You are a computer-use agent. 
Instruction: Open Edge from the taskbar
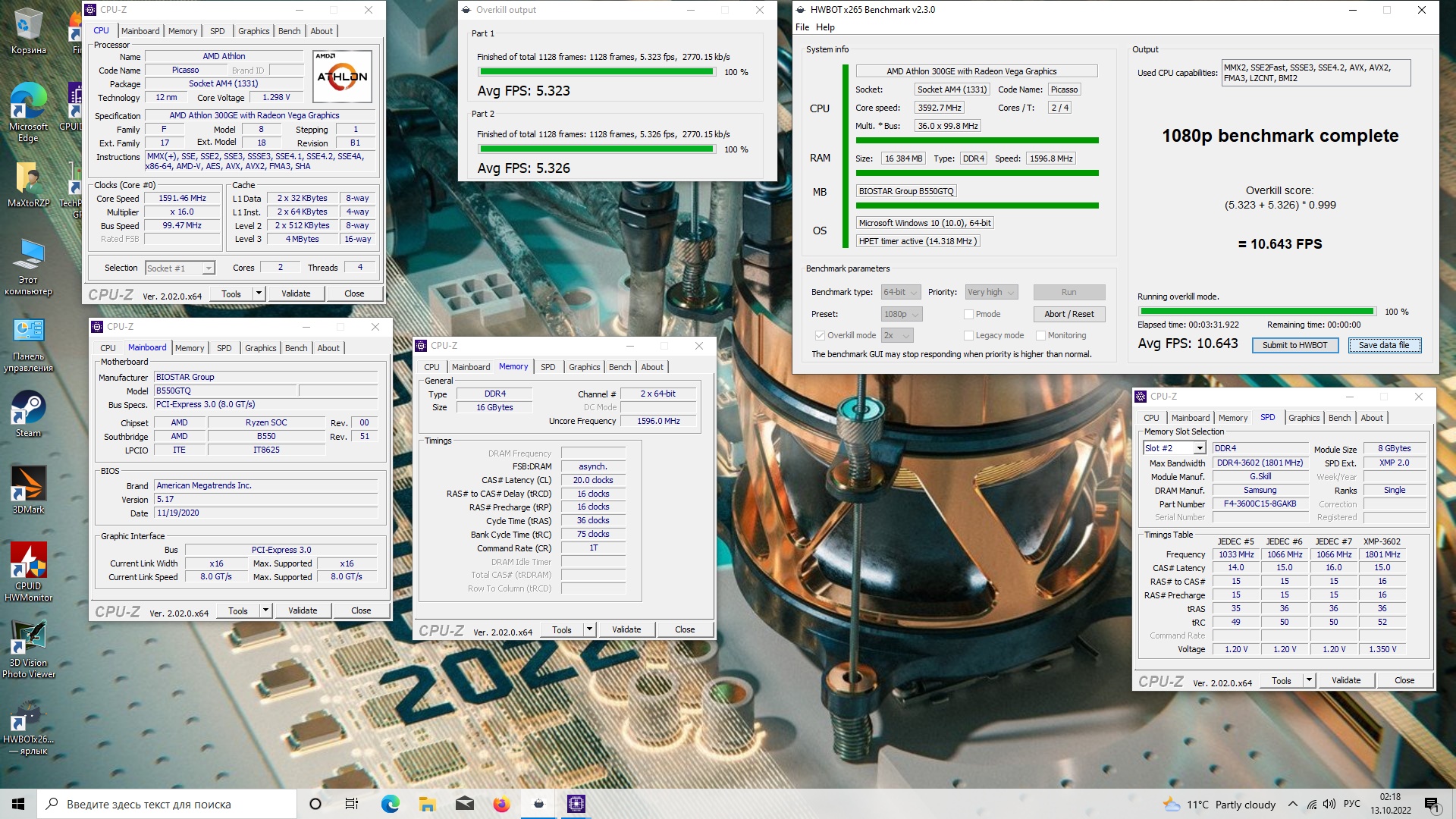pyautogui.click(x=390, y=804)
